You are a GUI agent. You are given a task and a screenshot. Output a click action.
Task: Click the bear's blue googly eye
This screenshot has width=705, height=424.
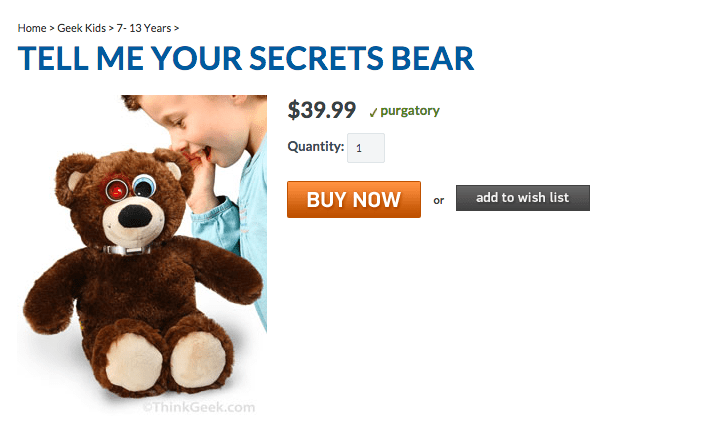[x=144, y=186]
